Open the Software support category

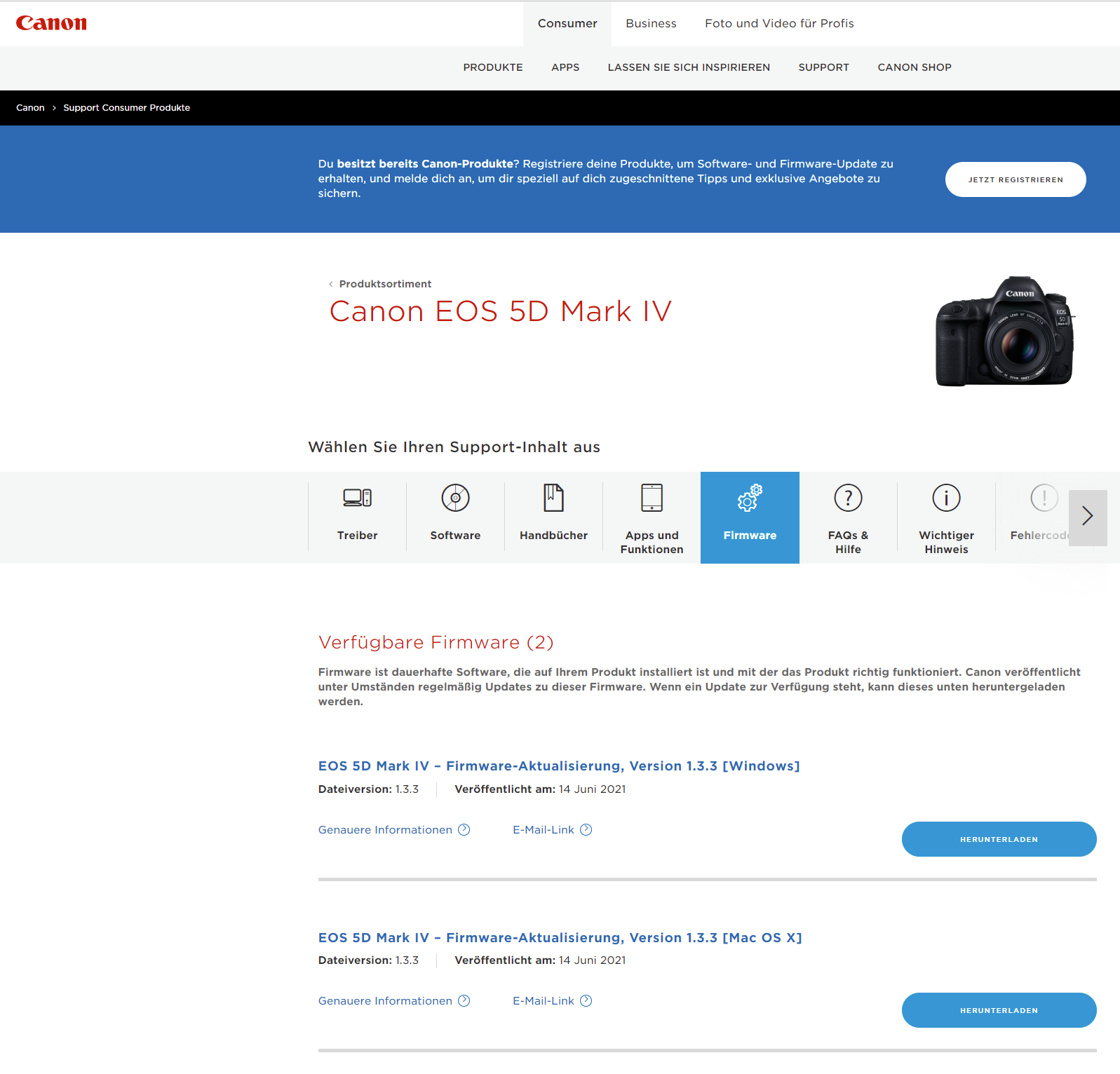tap(455, 517)
